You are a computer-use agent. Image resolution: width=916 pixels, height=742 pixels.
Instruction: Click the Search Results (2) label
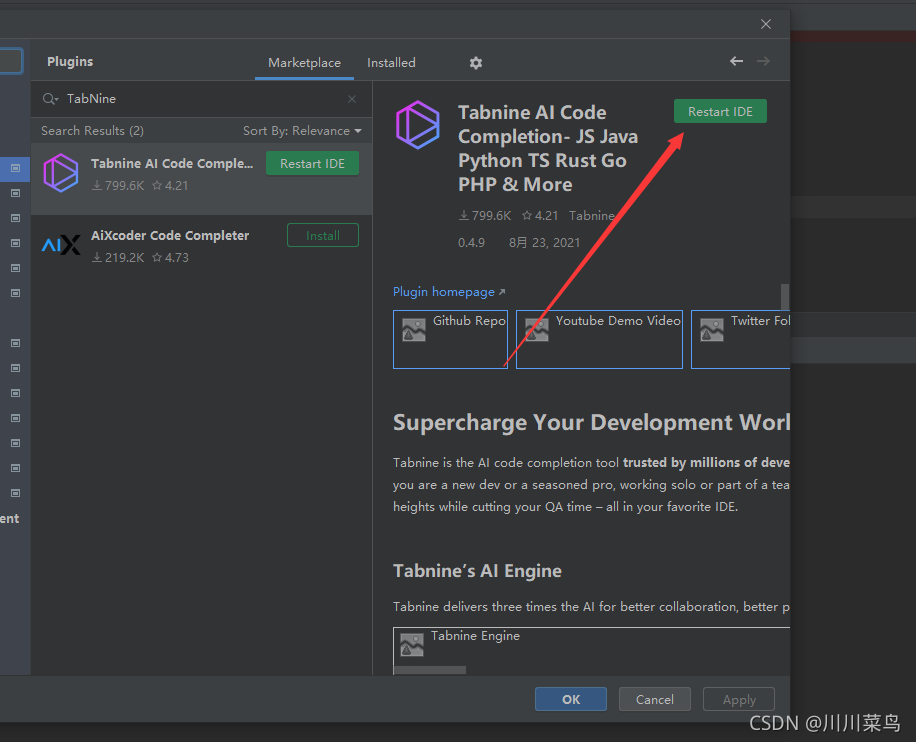pos(92,131)
